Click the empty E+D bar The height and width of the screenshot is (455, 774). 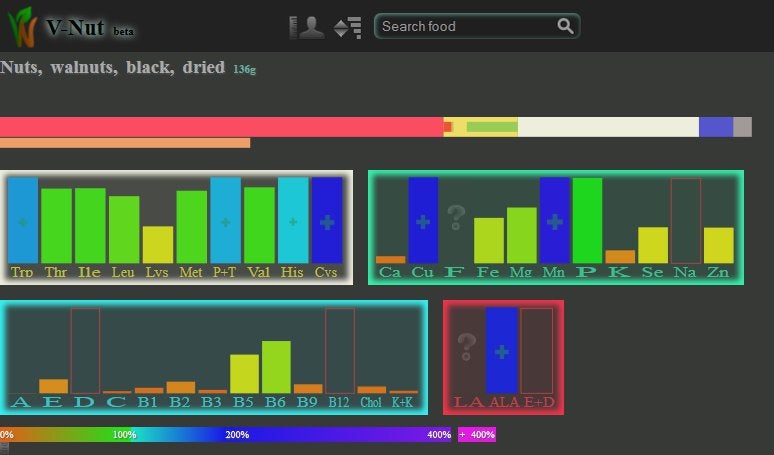pyautogui.click(x=537, y=350)
